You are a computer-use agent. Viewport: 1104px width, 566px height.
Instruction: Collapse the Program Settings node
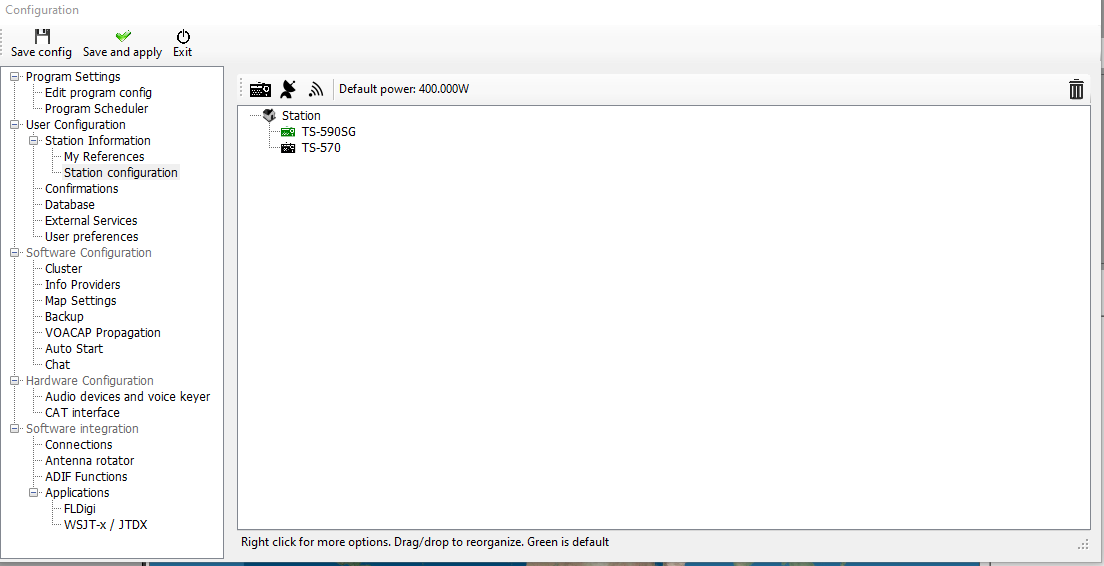click(x=14, y=77)
